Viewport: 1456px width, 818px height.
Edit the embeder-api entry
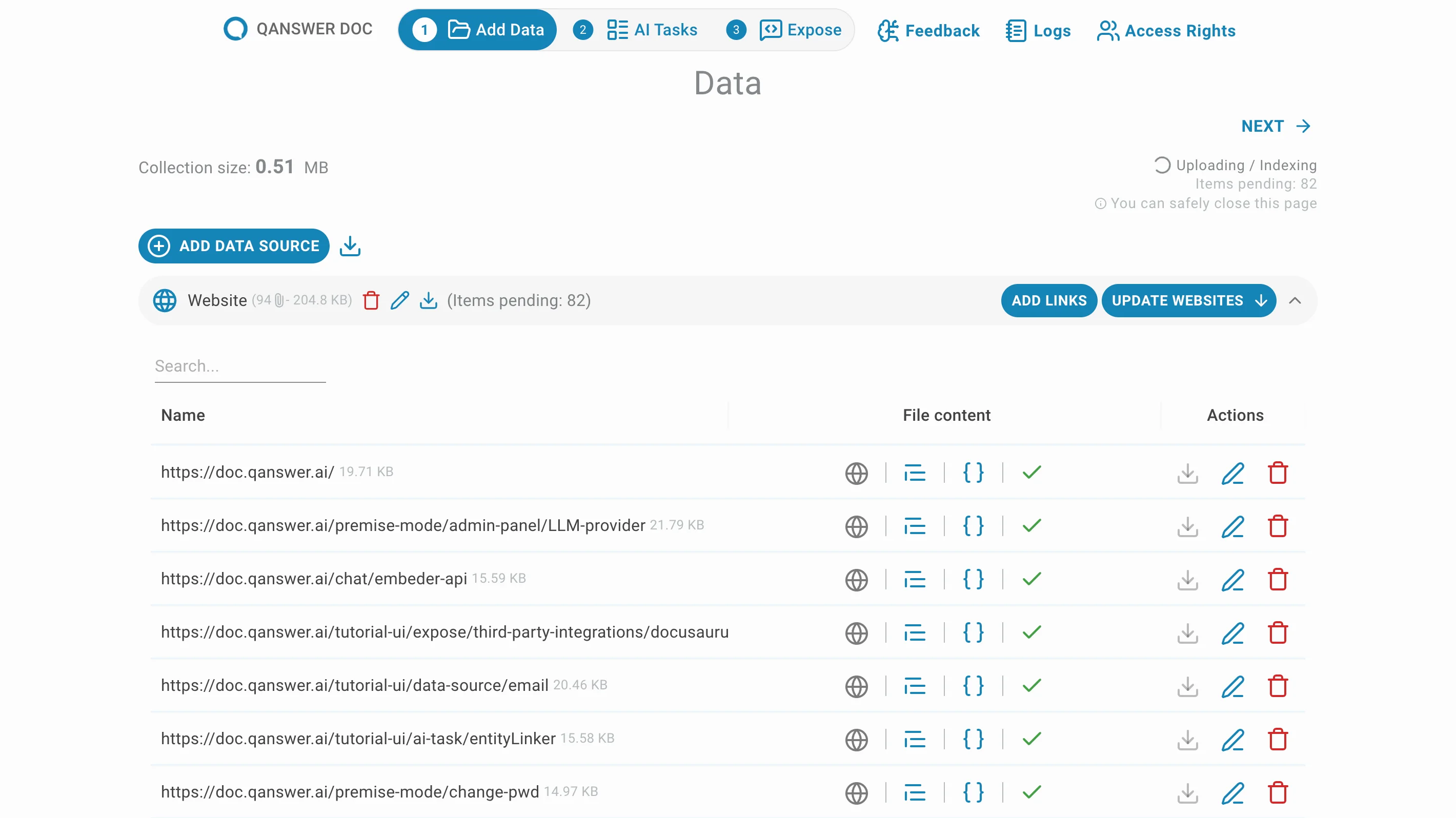point(1232,580)
